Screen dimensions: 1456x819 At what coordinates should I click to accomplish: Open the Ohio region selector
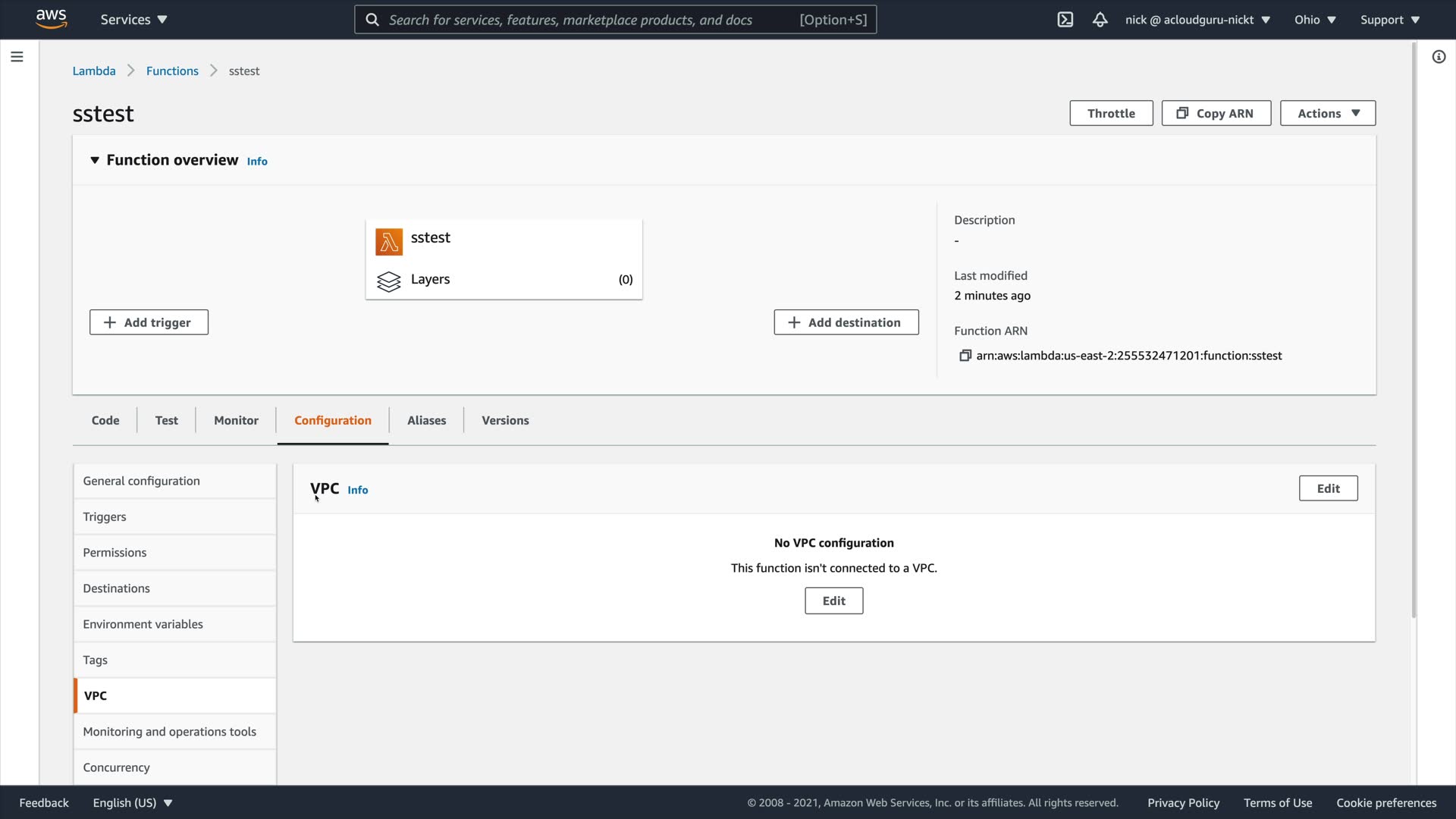click(x=1314, y=20)
